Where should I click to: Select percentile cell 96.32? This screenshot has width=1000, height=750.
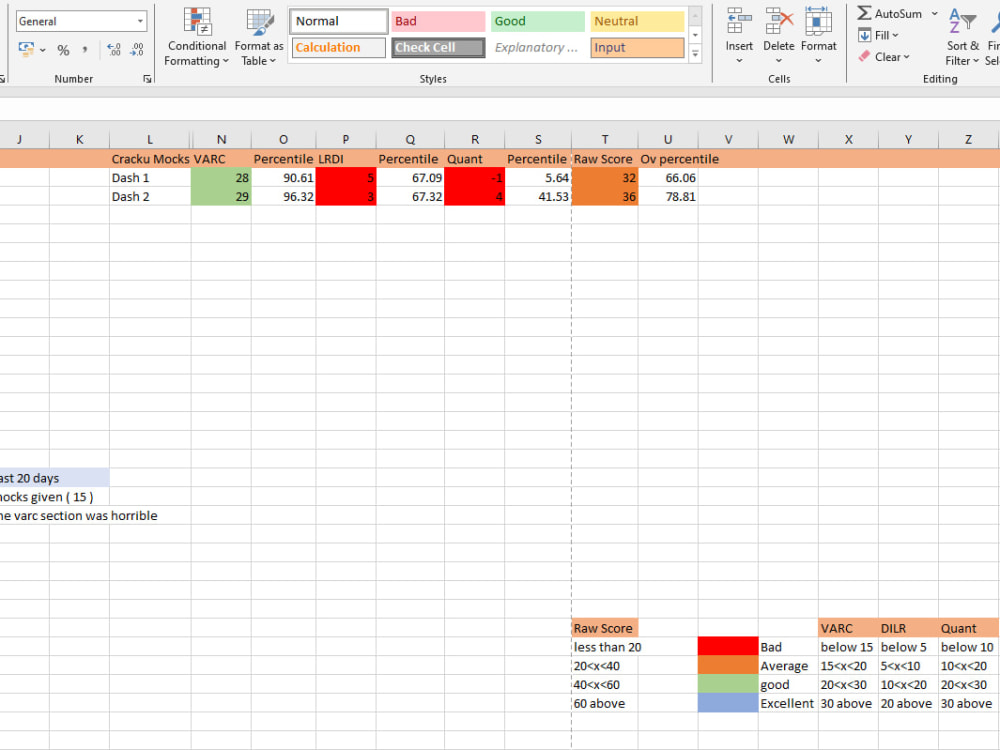point(283,196)
